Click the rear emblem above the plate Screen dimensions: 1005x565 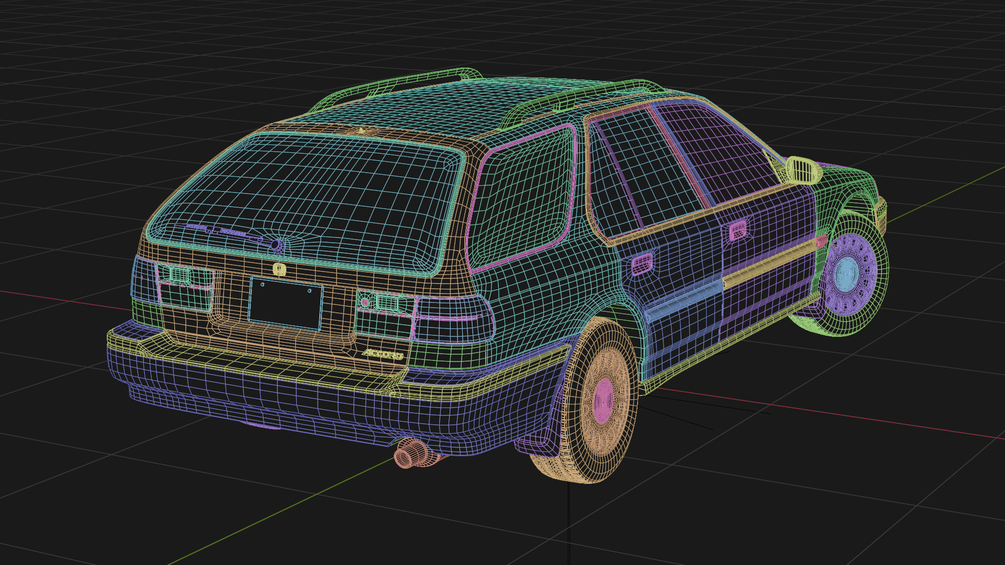tap(279, 269)
